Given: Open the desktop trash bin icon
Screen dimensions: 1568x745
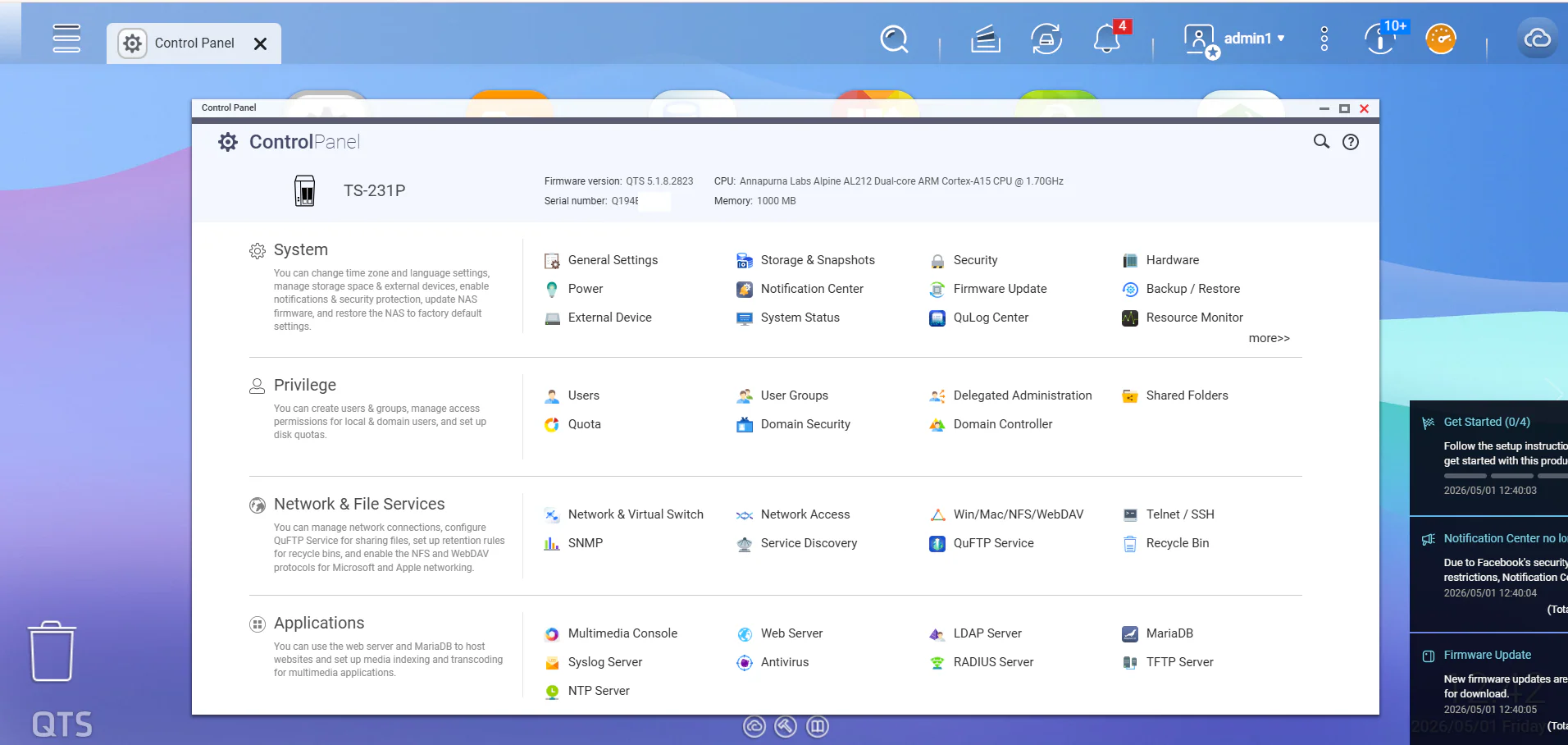Looking at the screenshot, I should tap(52, 651).
